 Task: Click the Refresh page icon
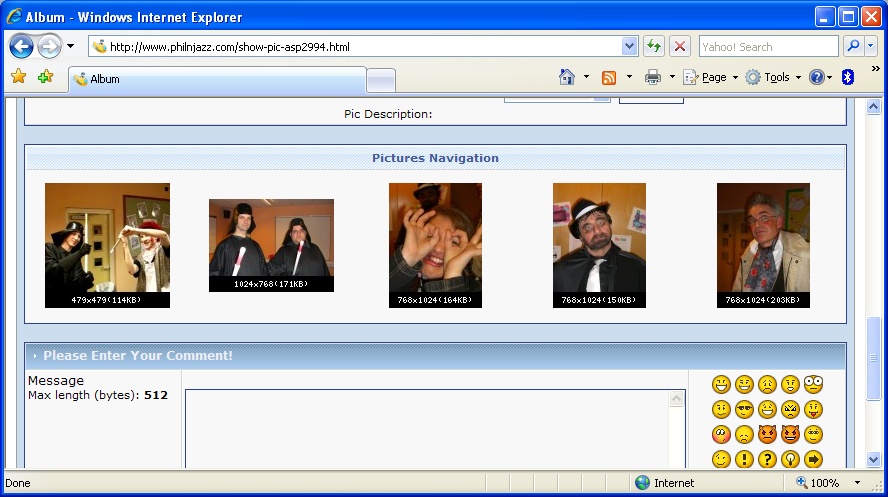point(654,46)
